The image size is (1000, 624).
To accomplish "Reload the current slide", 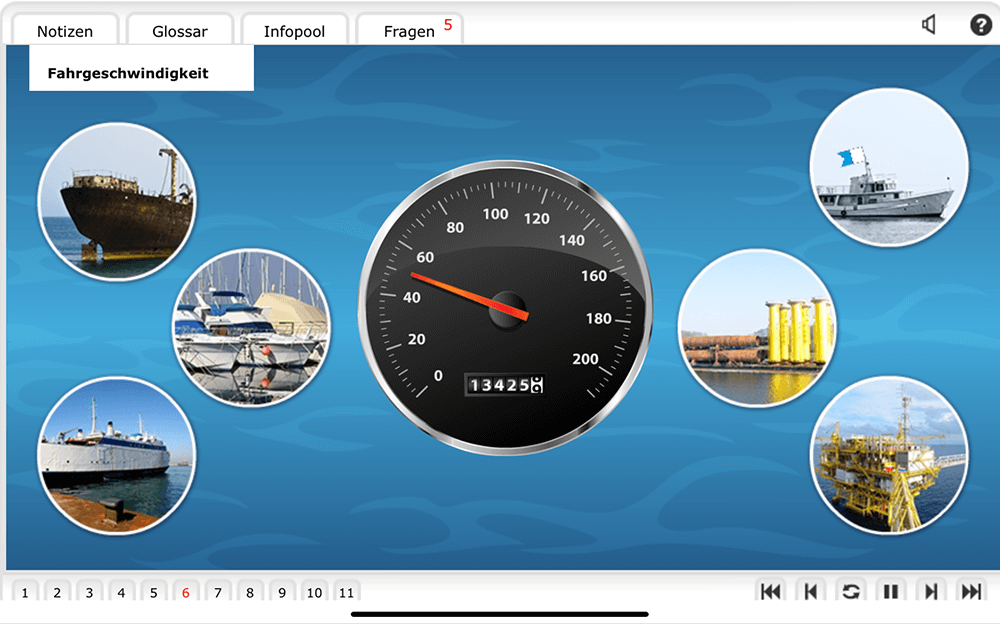I will [x=851, y=592].
